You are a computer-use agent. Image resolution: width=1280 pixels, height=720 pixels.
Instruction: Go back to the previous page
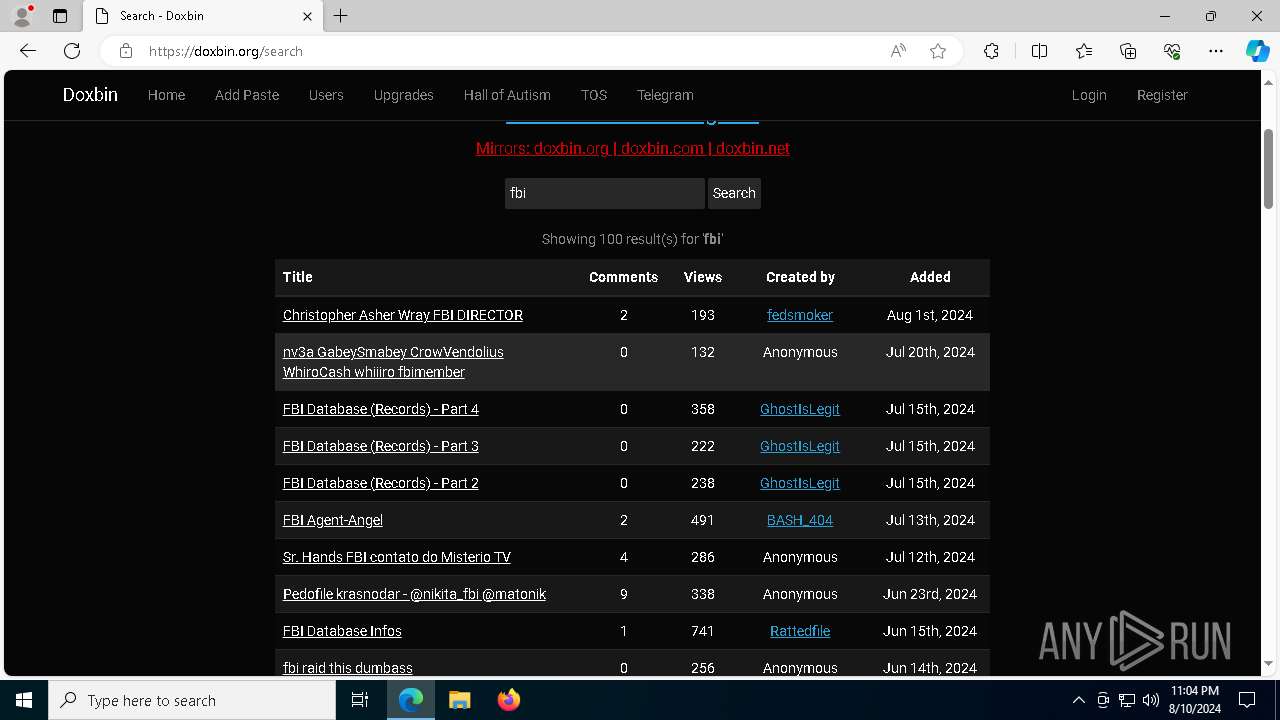[28, 51]
